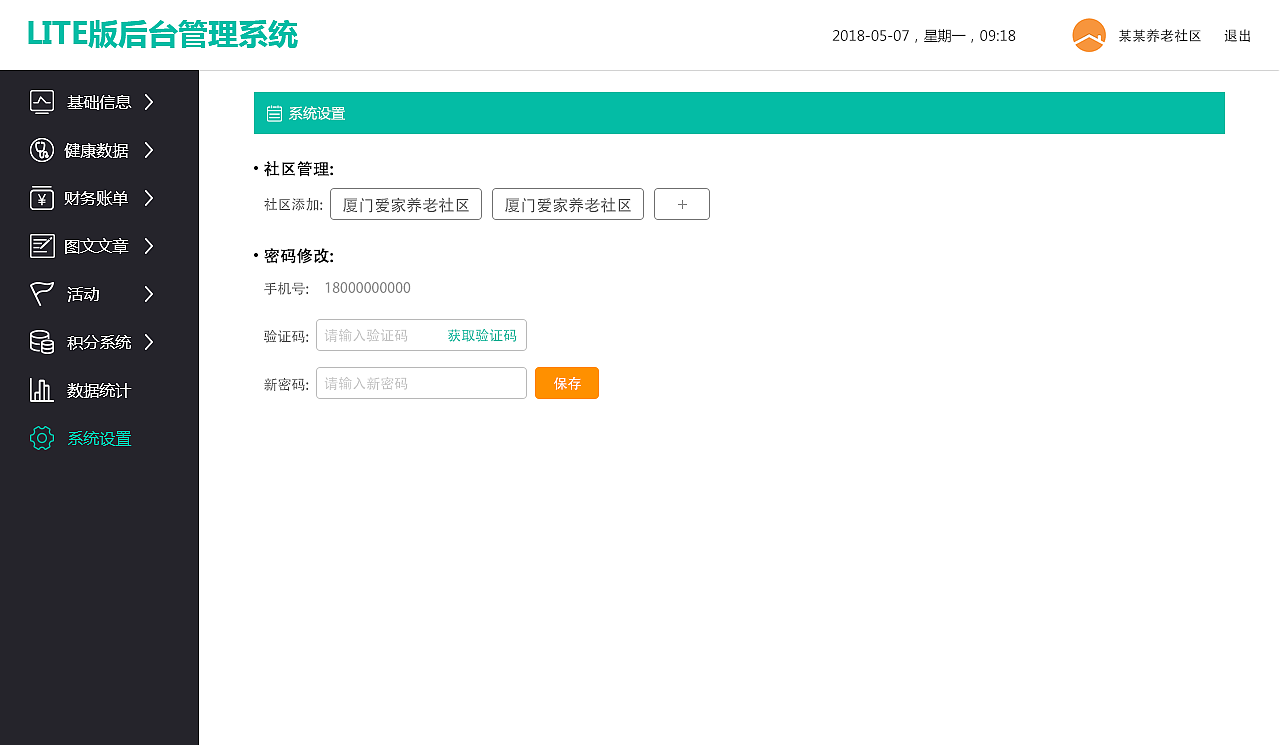Click the 退出 logout link

(1237, 35)
